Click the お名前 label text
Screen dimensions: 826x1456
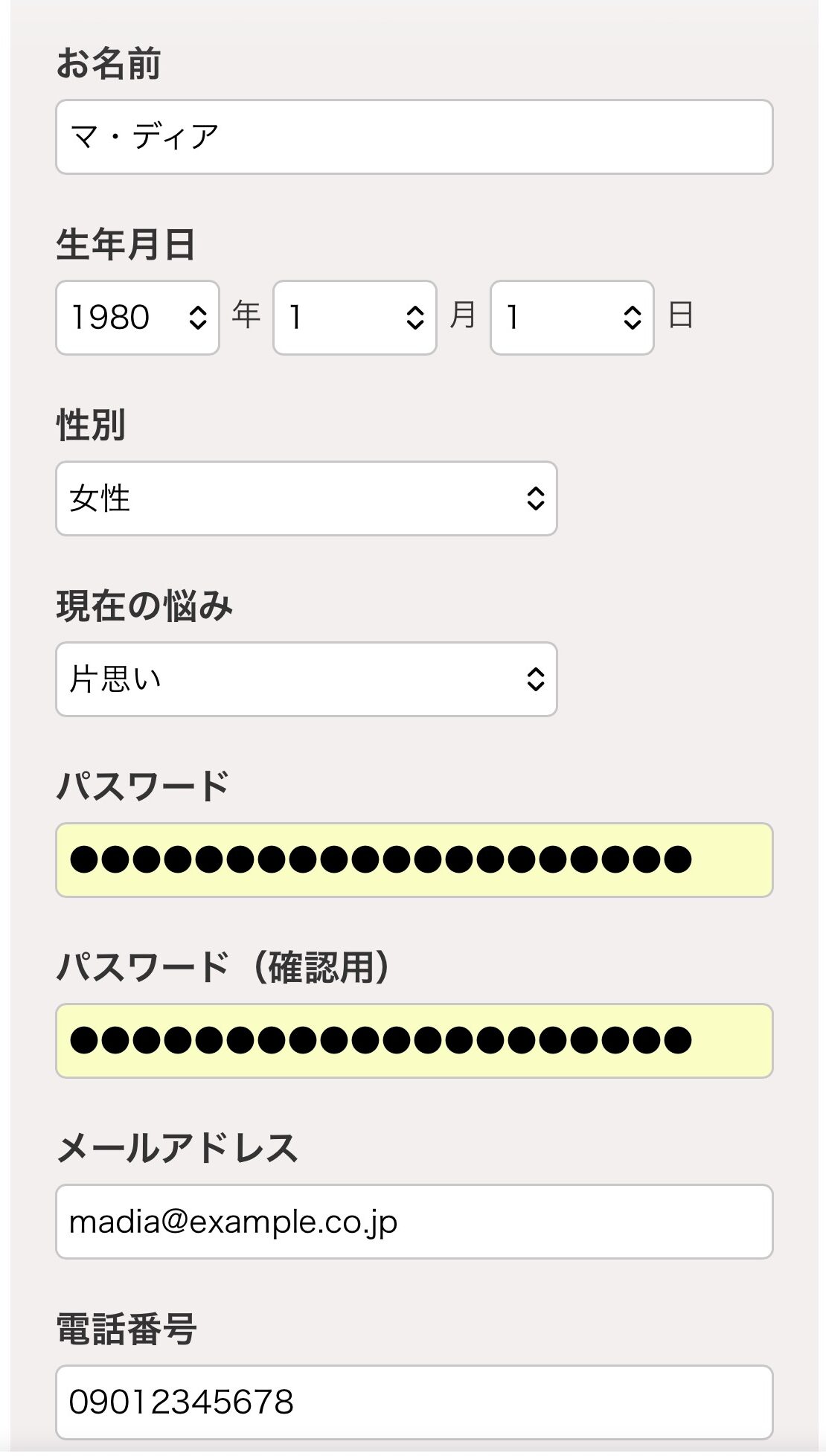(x=109, y=63)
